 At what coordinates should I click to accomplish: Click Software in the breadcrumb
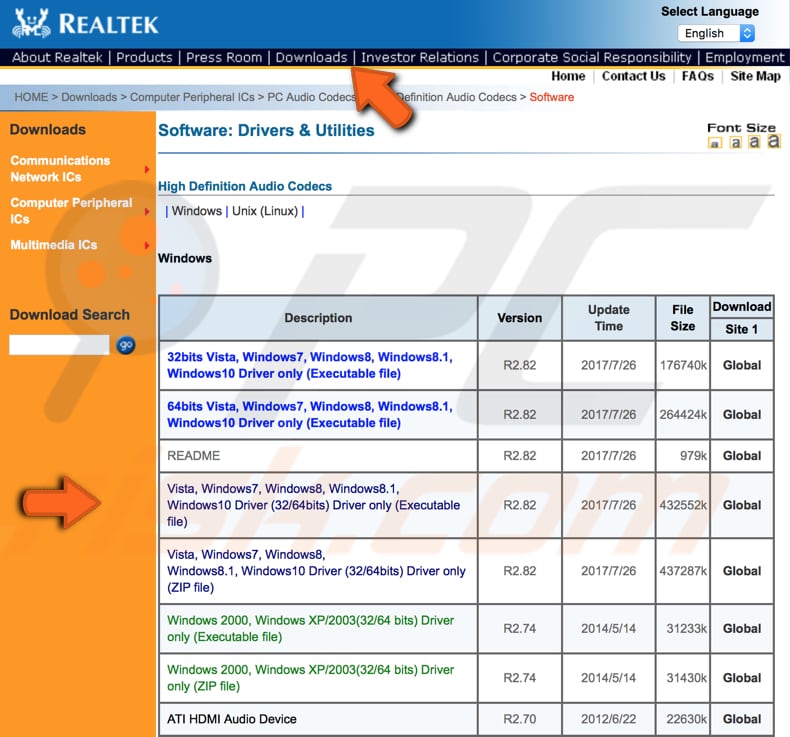coord(551,97)
